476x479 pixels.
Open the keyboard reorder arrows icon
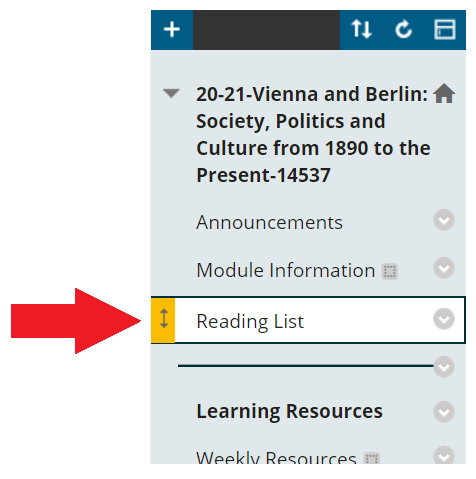[x=362, y=29]
